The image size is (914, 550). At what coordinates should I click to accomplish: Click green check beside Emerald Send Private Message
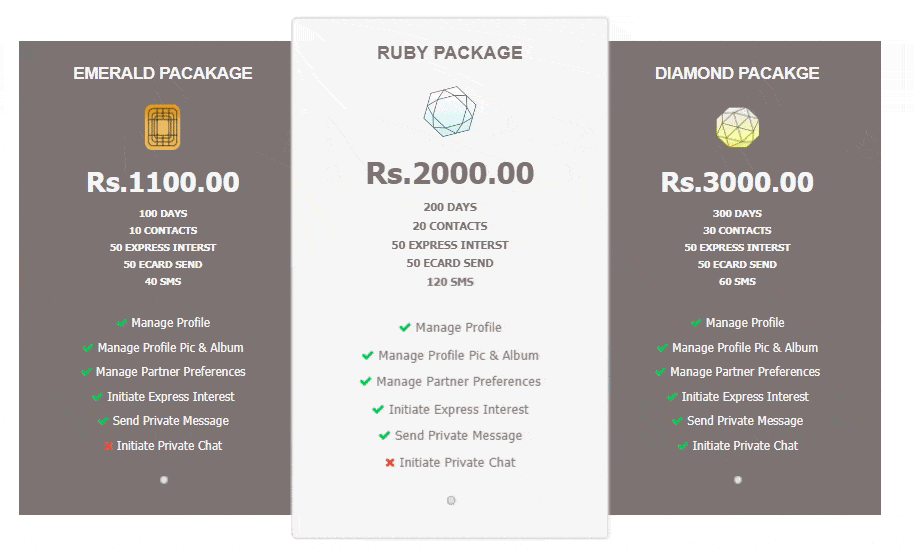click(103, 421)
